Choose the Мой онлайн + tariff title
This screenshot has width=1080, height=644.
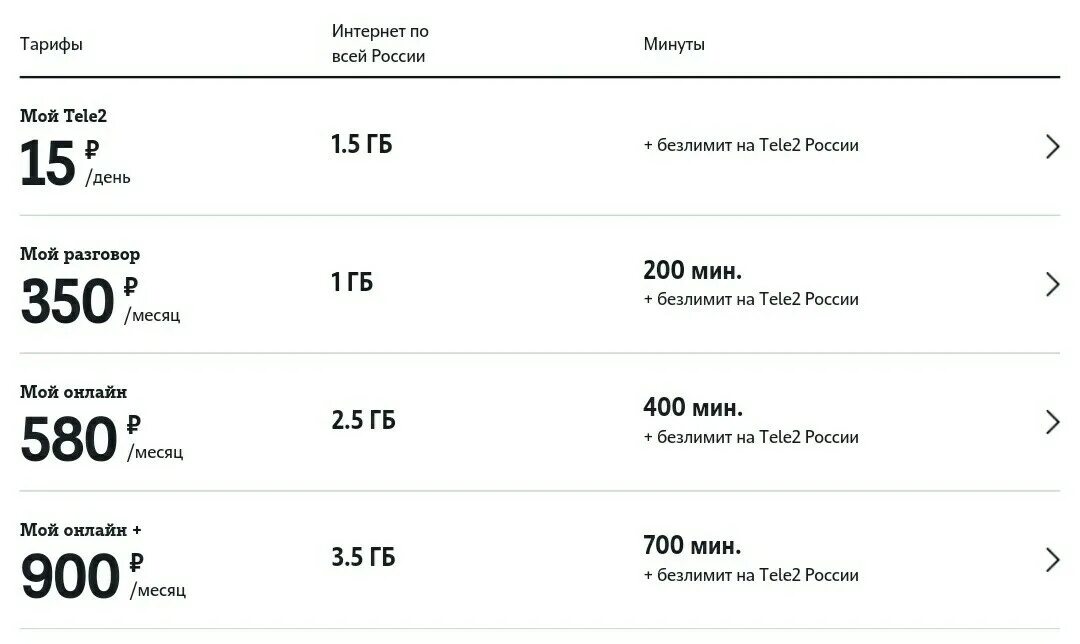pyautogui.click(x=81, y=530)
